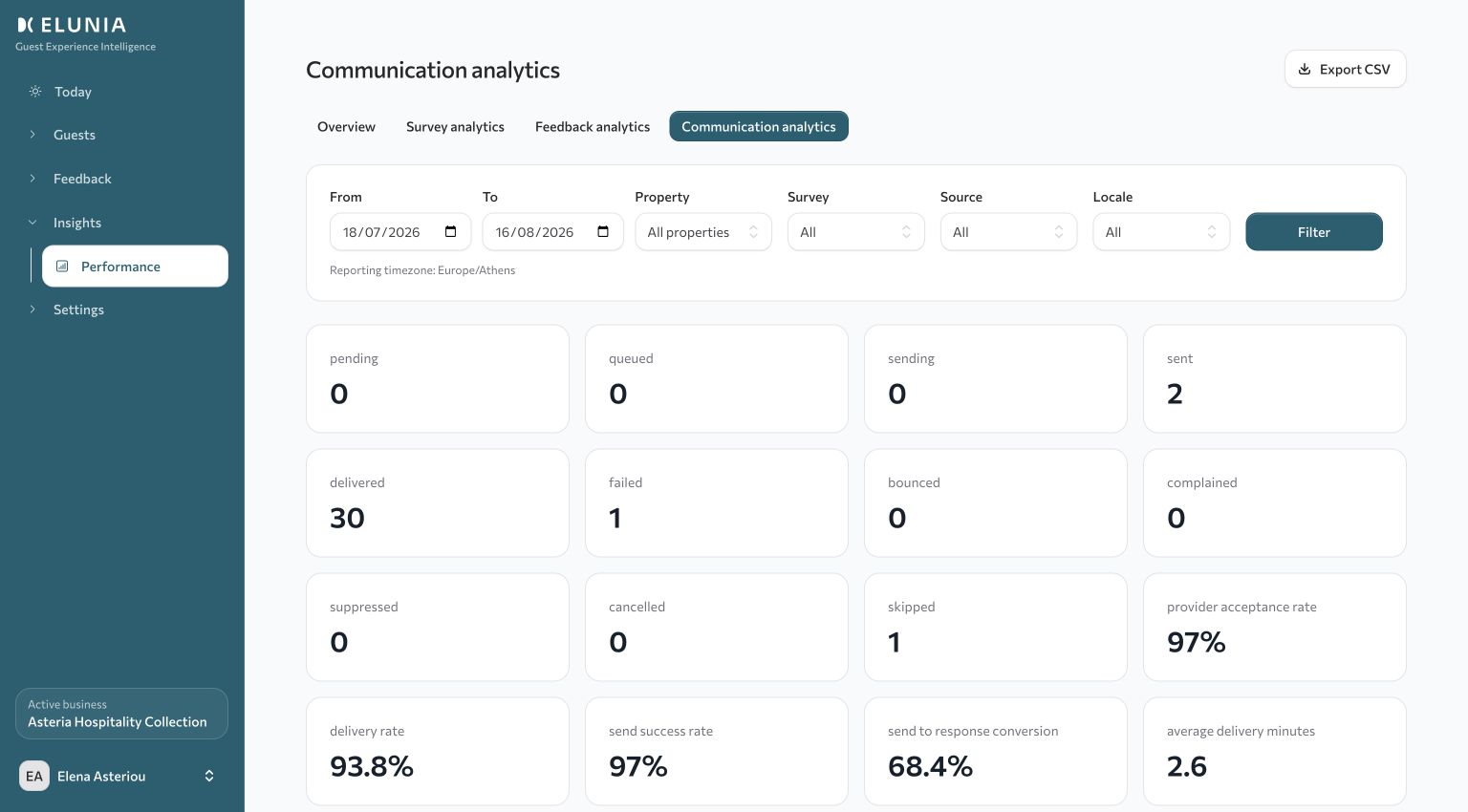Click the download icon on Export CSV
Viewport: 1468px width, 812px height.
1305,70
